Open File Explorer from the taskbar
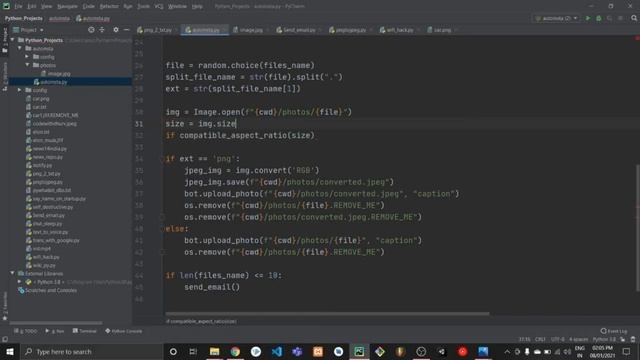This screenshot has width=640, height=360. [214, 351]
